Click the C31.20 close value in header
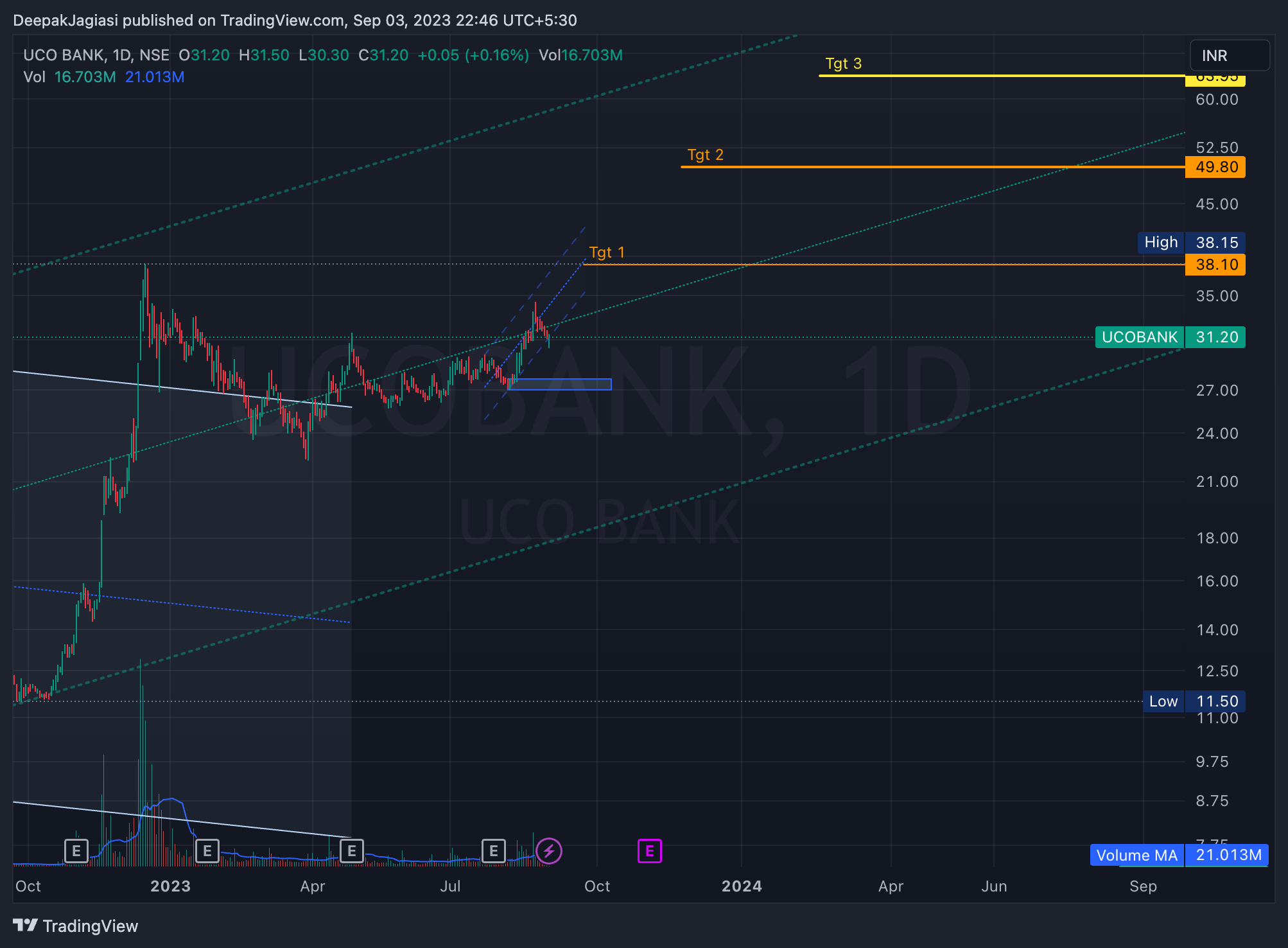Image resolution: width=1288 pixels, height=948 pixels. (383, 55)
